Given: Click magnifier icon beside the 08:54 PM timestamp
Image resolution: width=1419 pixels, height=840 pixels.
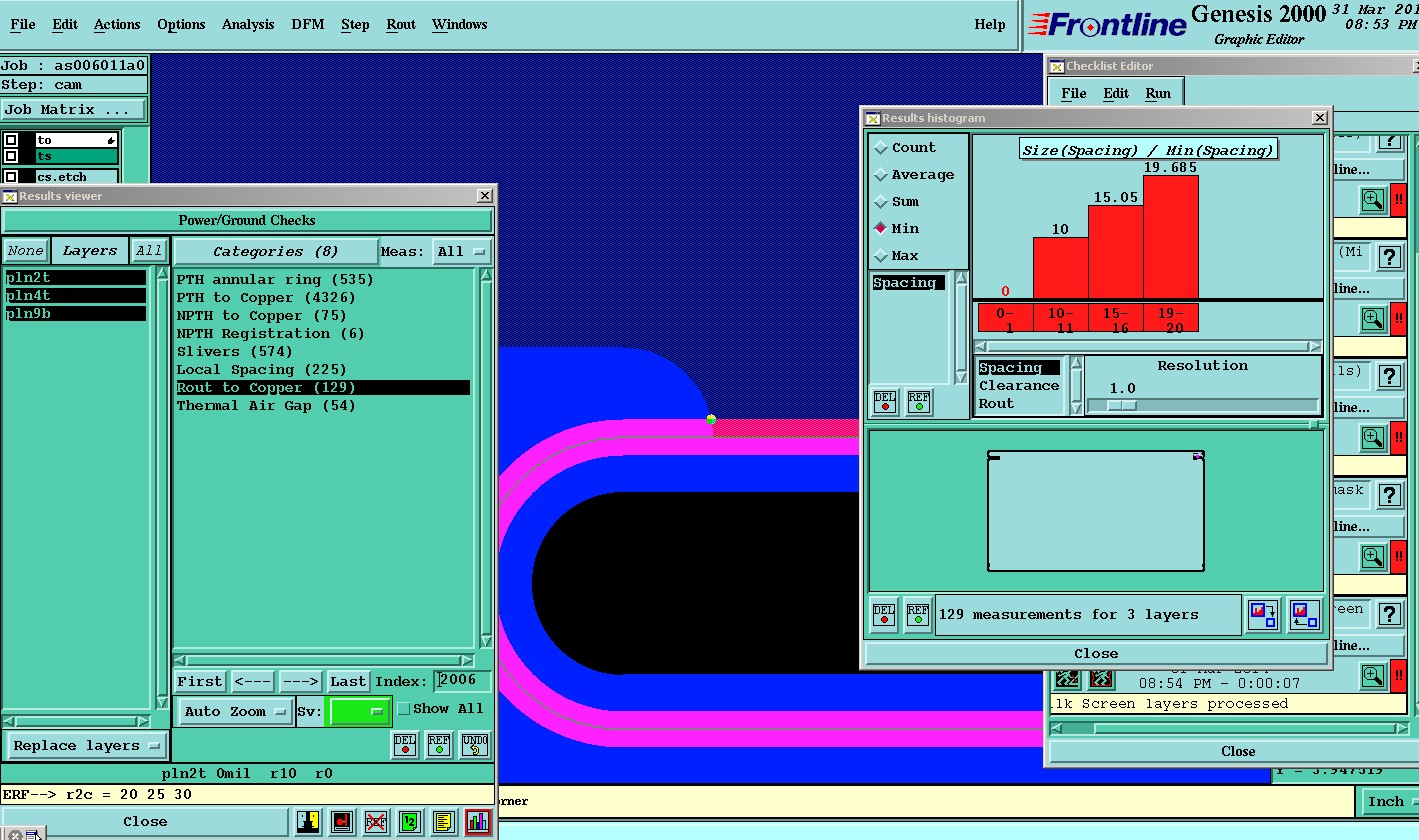Looking at the screenshot, I should pyautogui.click(x=1373, y=676).
